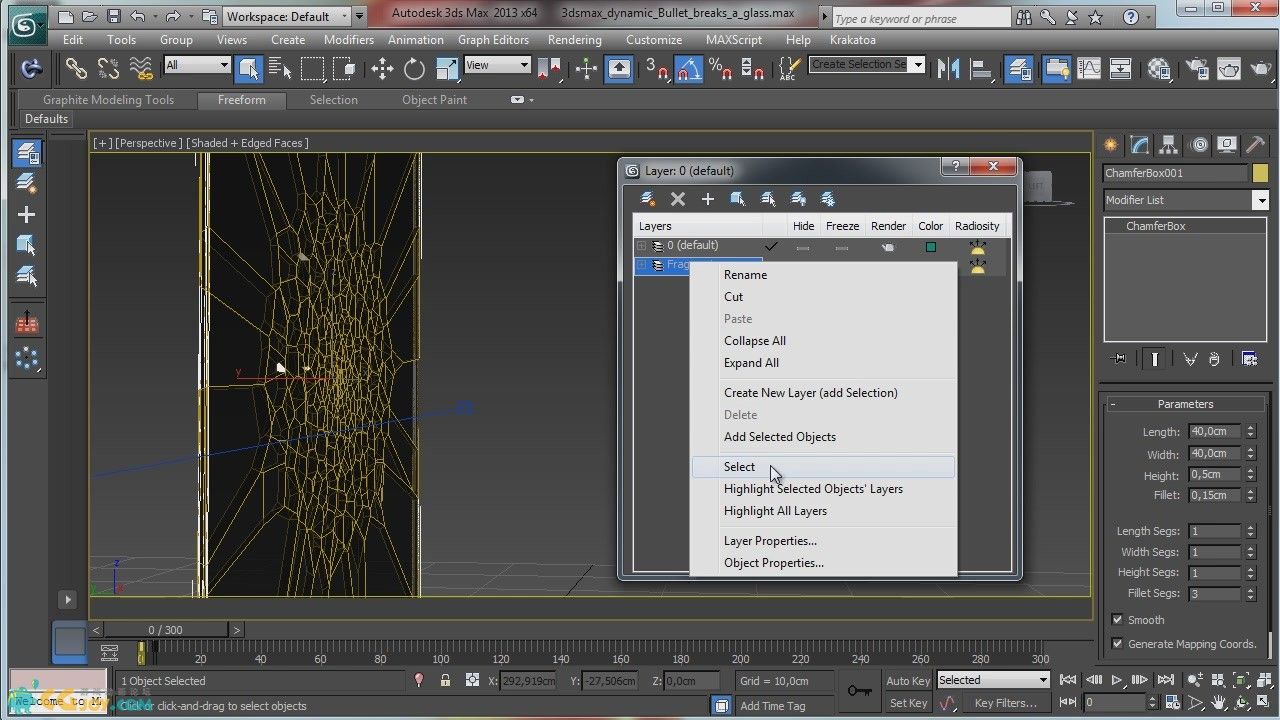Screen dimensions: 1280x720
Task: Toggle Window/Crossing selection mode
Action: (345, 68)
